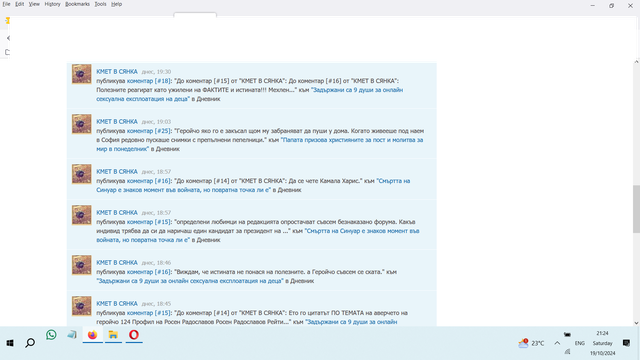This screenshot has height=360, width=640.
Task: Click the browser back arrow
Action: click(x=8, y=38)
